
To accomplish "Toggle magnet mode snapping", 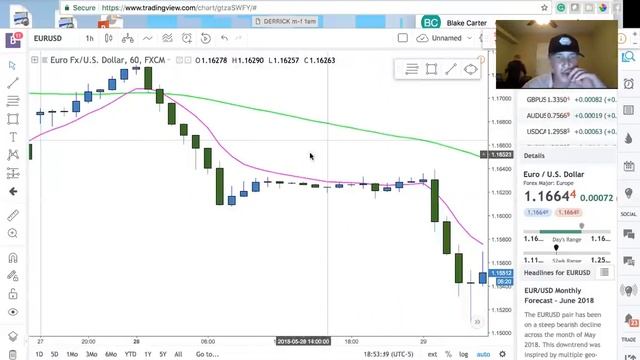I will (x=13, y=258).
